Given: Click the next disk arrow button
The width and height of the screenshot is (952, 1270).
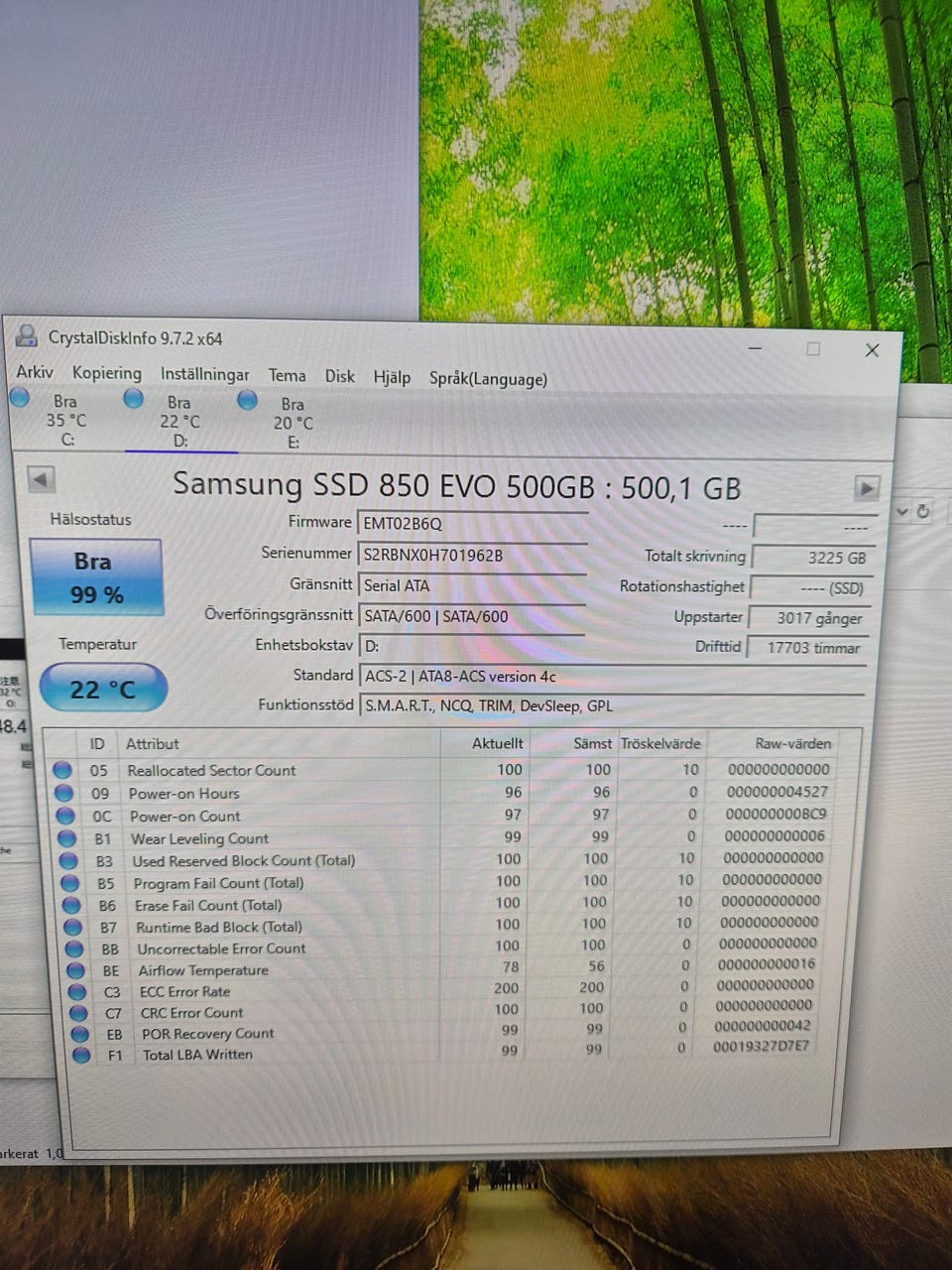Looking at the screenshot, I should [x=867, y=488].
